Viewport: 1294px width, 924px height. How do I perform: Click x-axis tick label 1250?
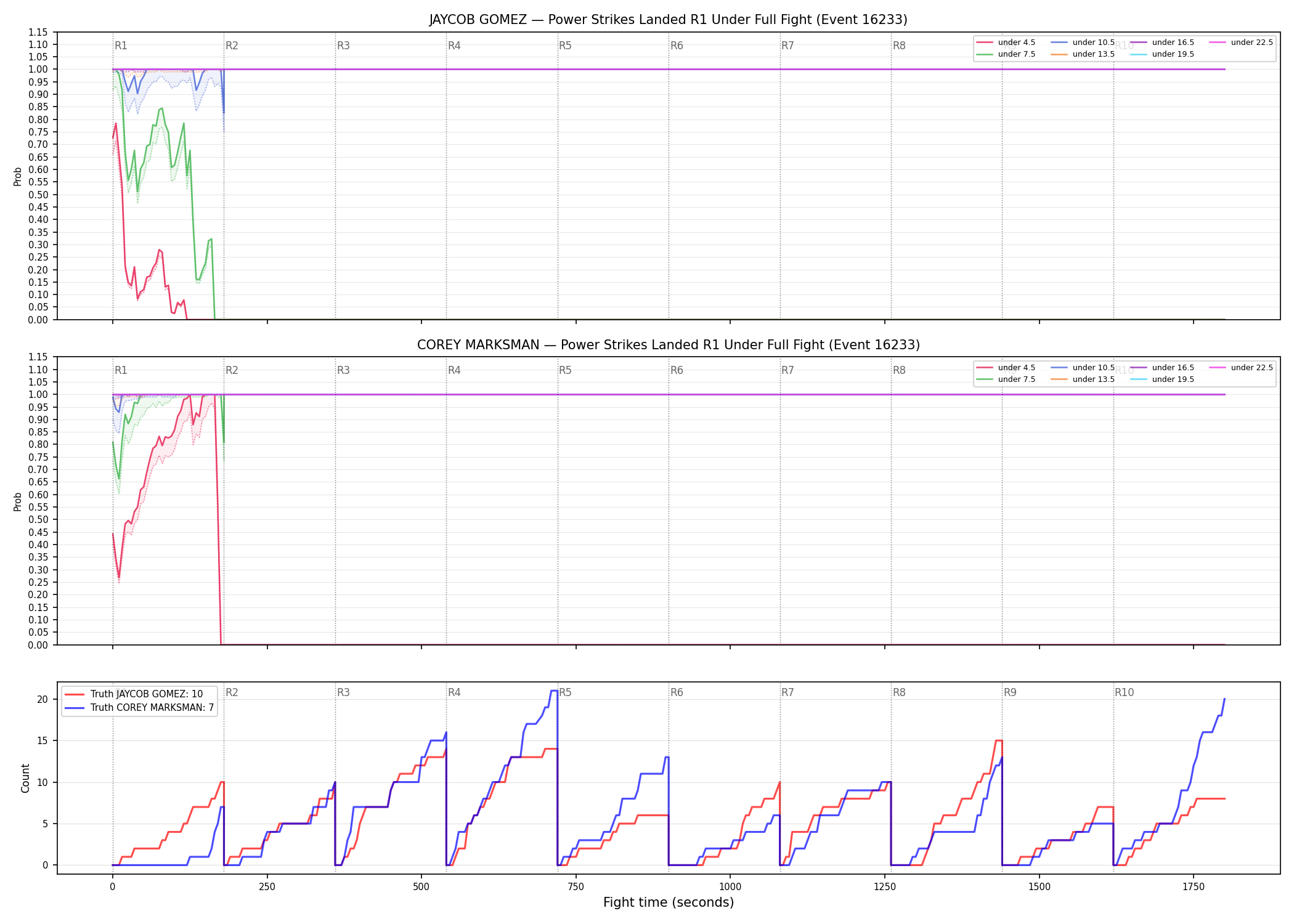(885, 887)
